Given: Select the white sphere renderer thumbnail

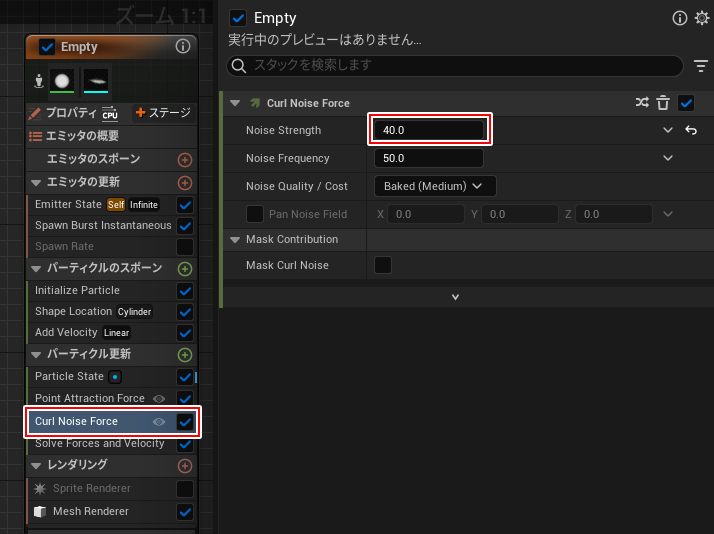Looking at the screenshot, I should click(x=62, y=81).
